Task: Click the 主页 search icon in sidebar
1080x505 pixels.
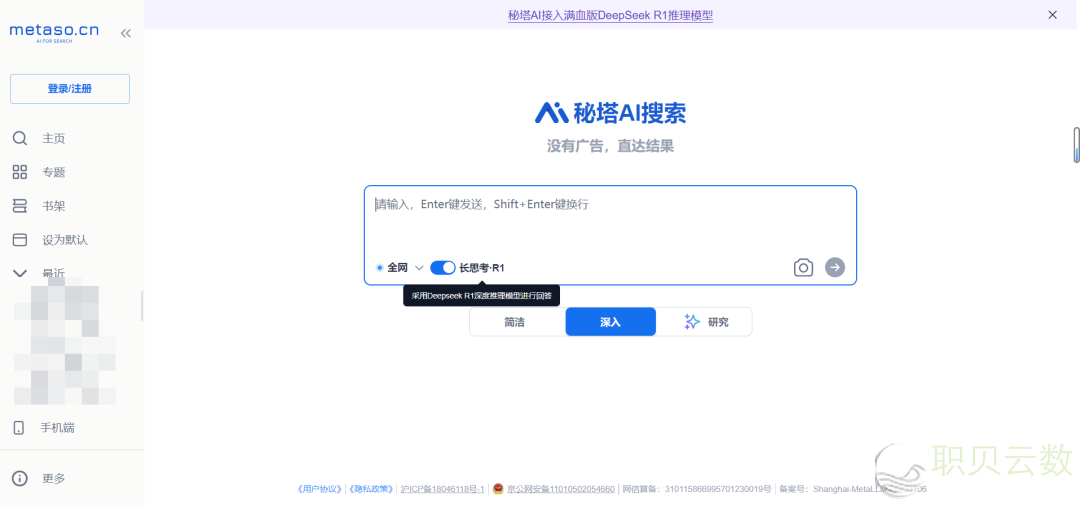Action: pyautogui.click(x=19, y=138)
